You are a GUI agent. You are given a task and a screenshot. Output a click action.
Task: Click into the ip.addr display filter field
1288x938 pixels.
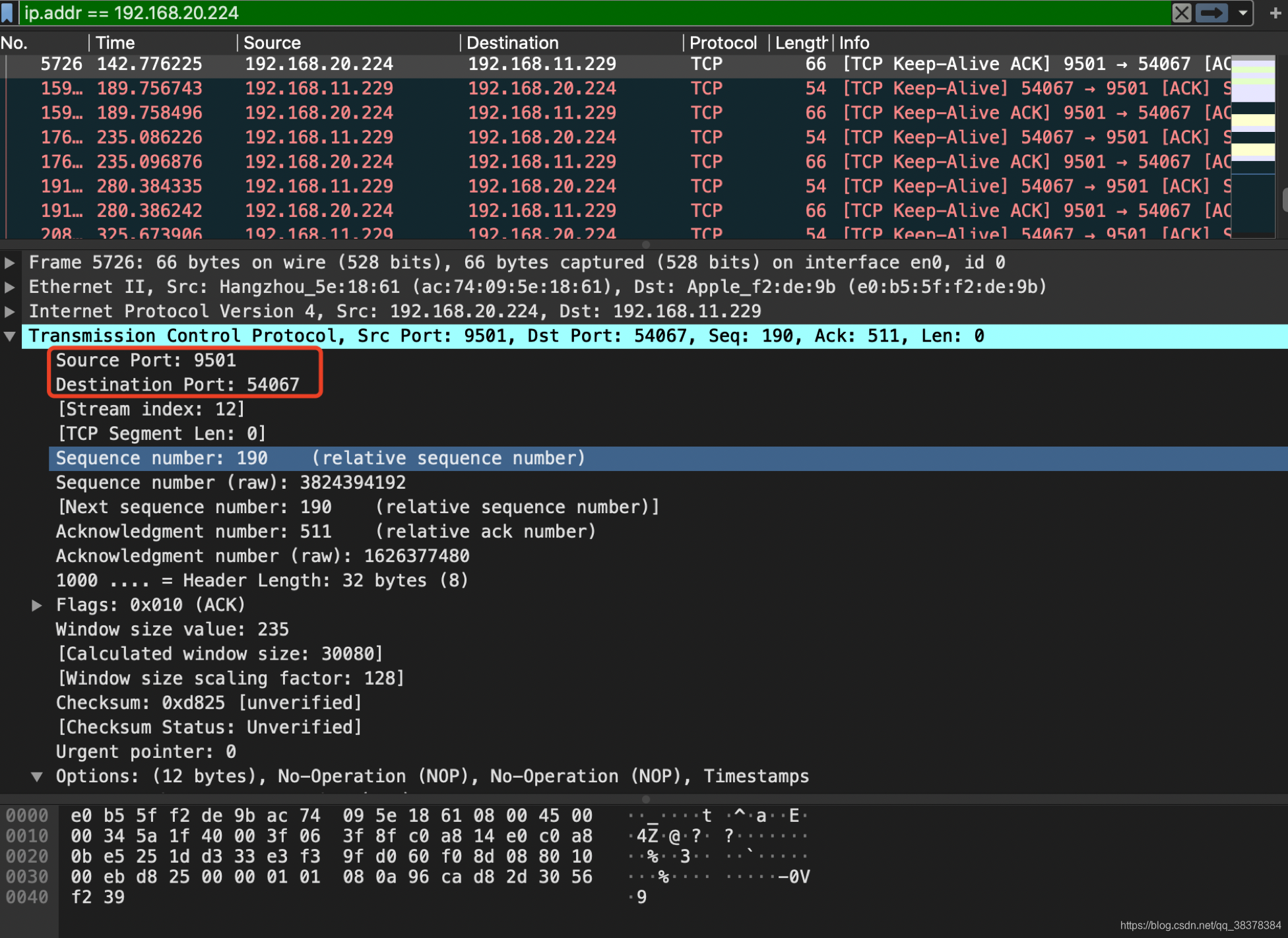(x=594, y=13)
